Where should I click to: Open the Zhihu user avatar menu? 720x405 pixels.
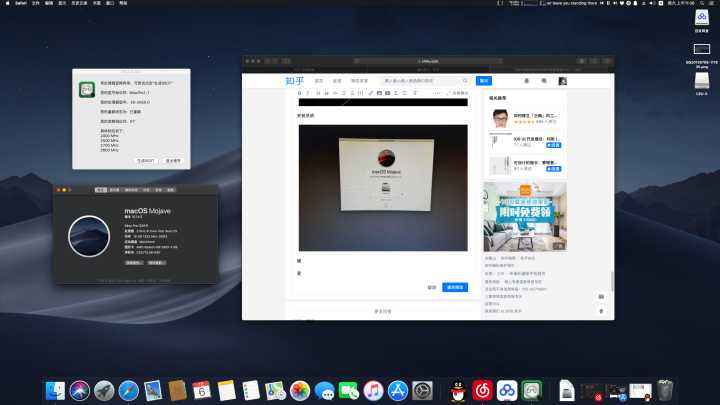562,81
